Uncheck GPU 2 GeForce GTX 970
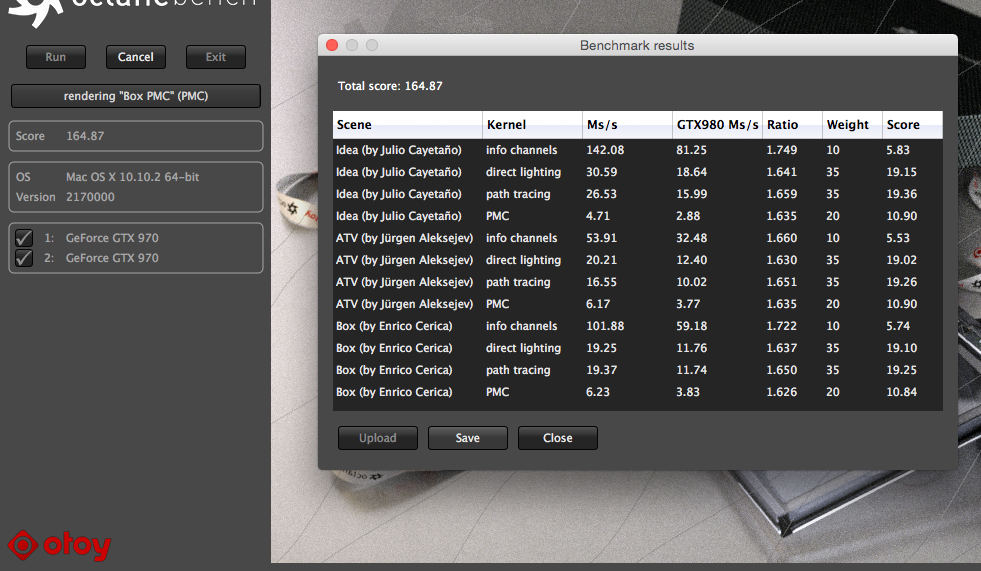981x571 pixels. 24,258
